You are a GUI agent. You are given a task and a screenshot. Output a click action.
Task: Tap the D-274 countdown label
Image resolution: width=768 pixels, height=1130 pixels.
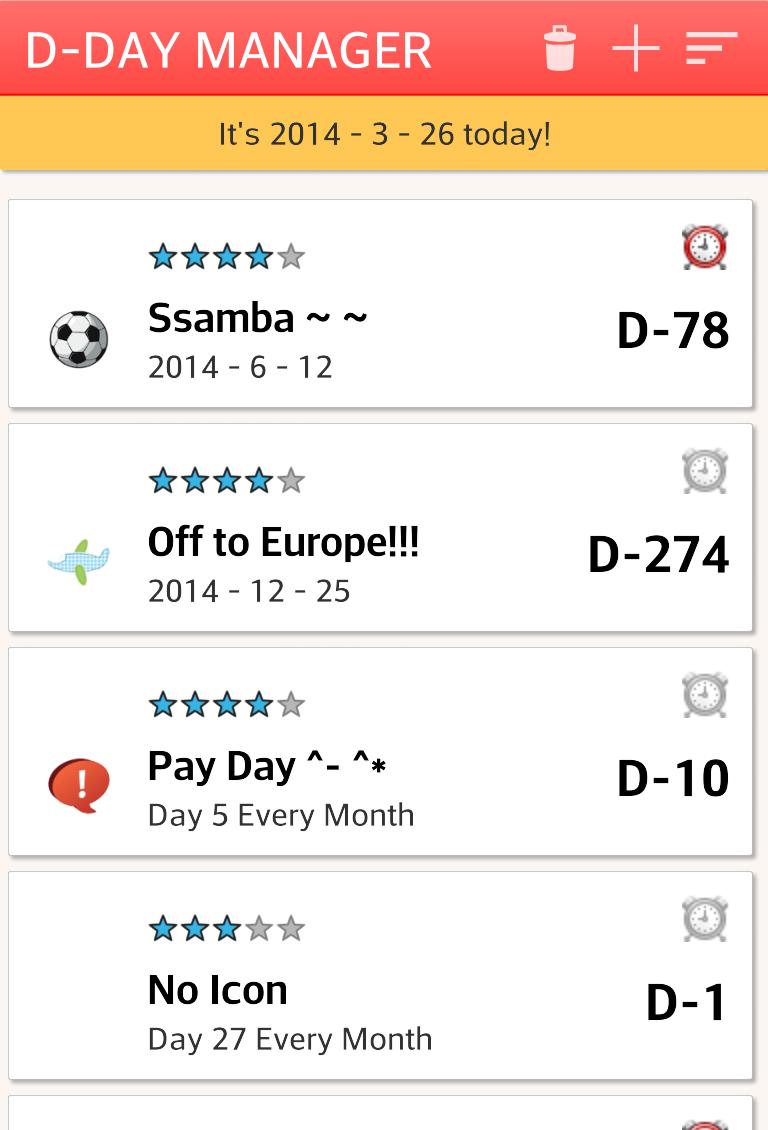(x=658, y=555)
